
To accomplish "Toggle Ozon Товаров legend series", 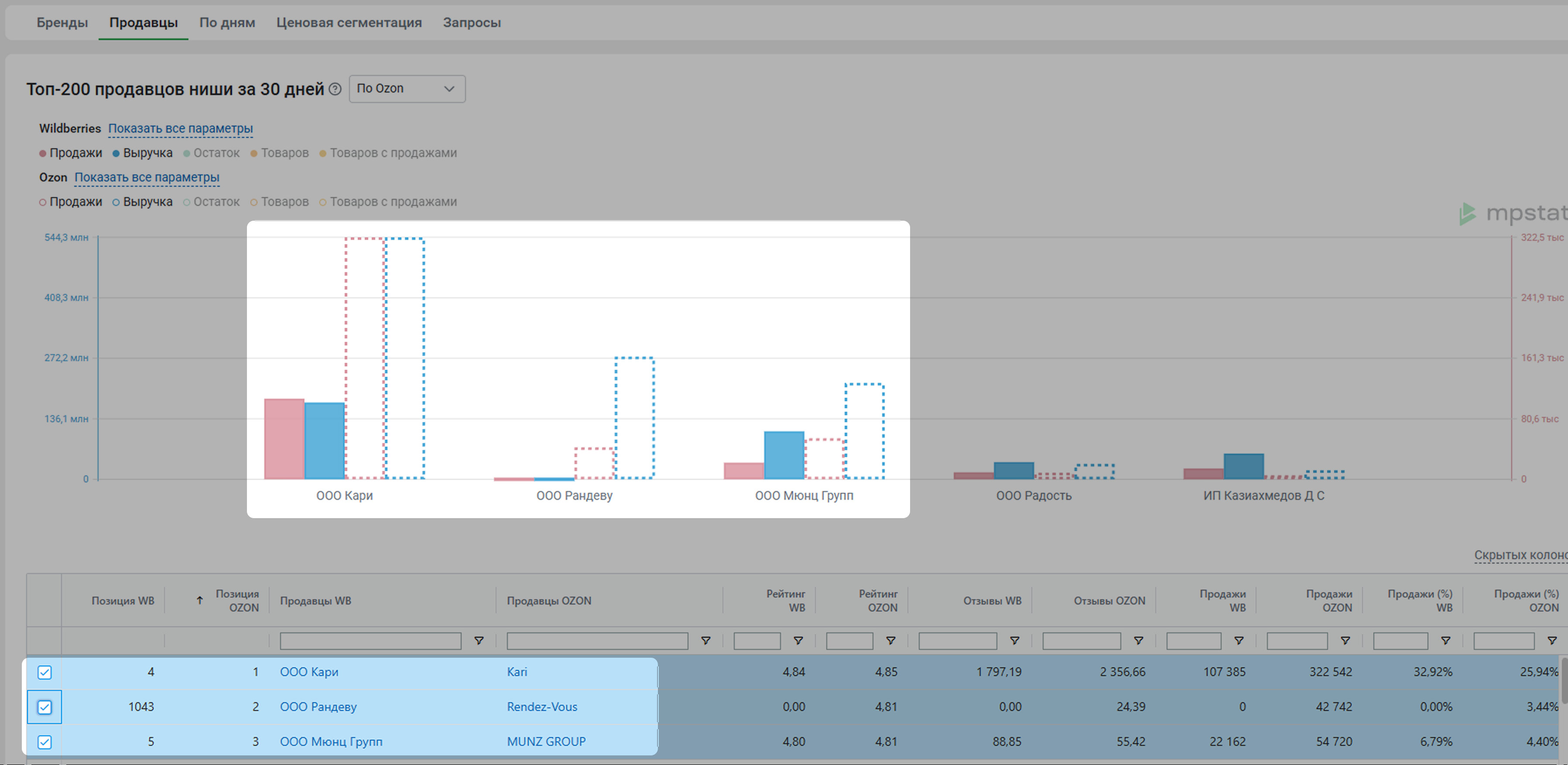I will click(280, 201).
